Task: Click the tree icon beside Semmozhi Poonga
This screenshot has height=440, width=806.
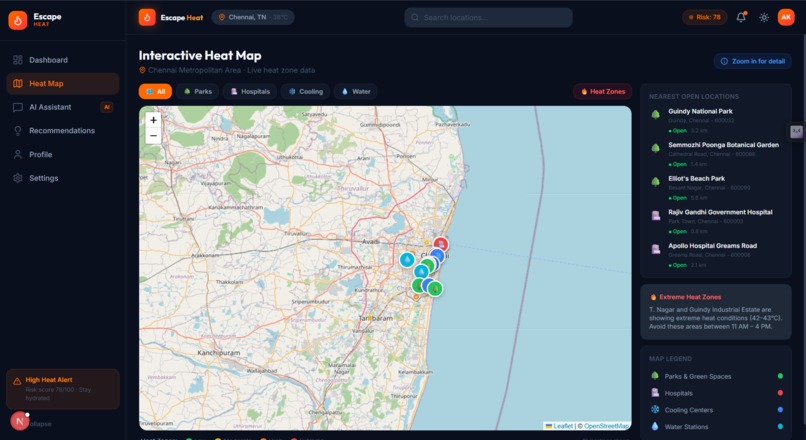Action: [655, 148]
